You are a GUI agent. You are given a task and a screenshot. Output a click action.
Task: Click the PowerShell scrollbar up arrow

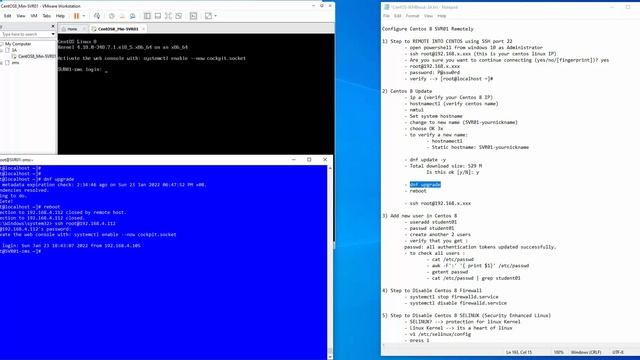[330, 168]
